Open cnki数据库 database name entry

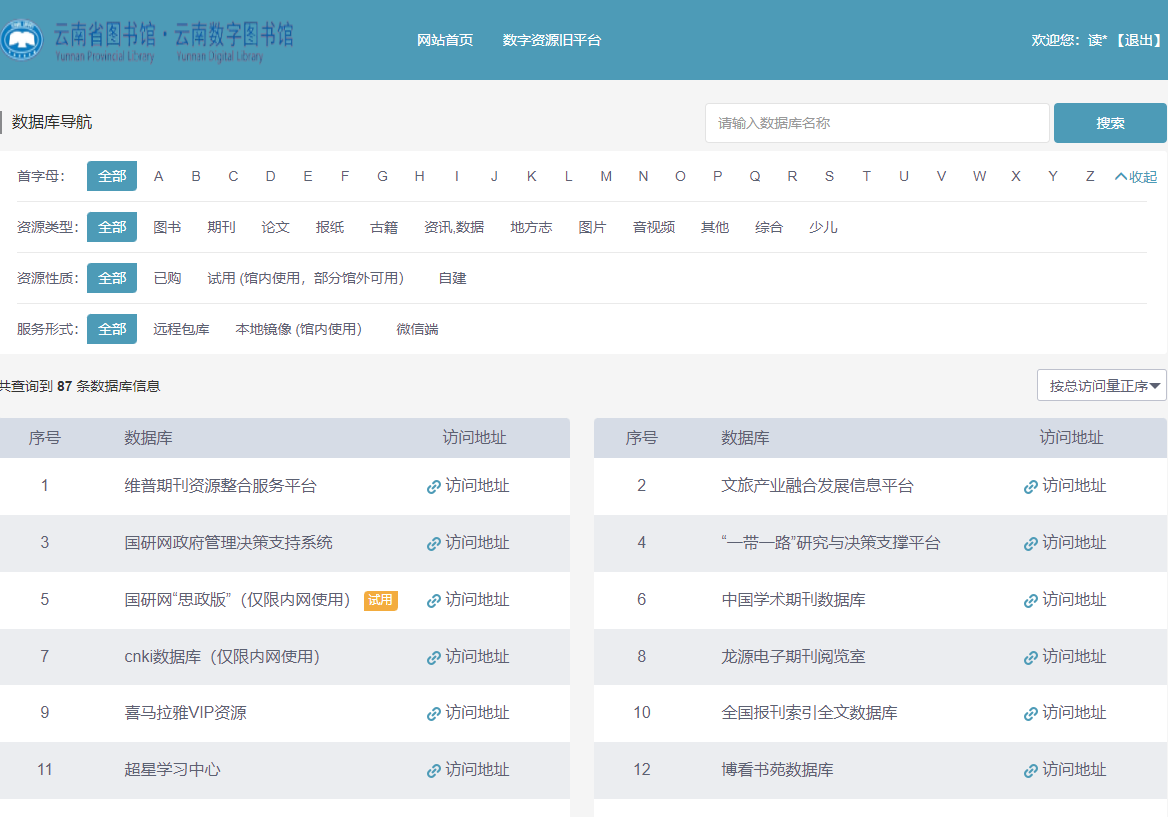222,657
